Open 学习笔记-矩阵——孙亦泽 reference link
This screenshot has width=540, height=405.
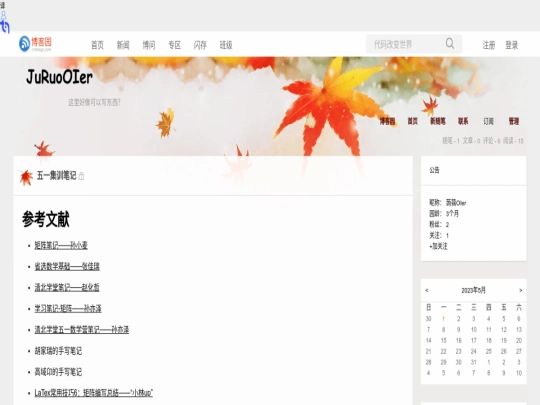[68, 309]
